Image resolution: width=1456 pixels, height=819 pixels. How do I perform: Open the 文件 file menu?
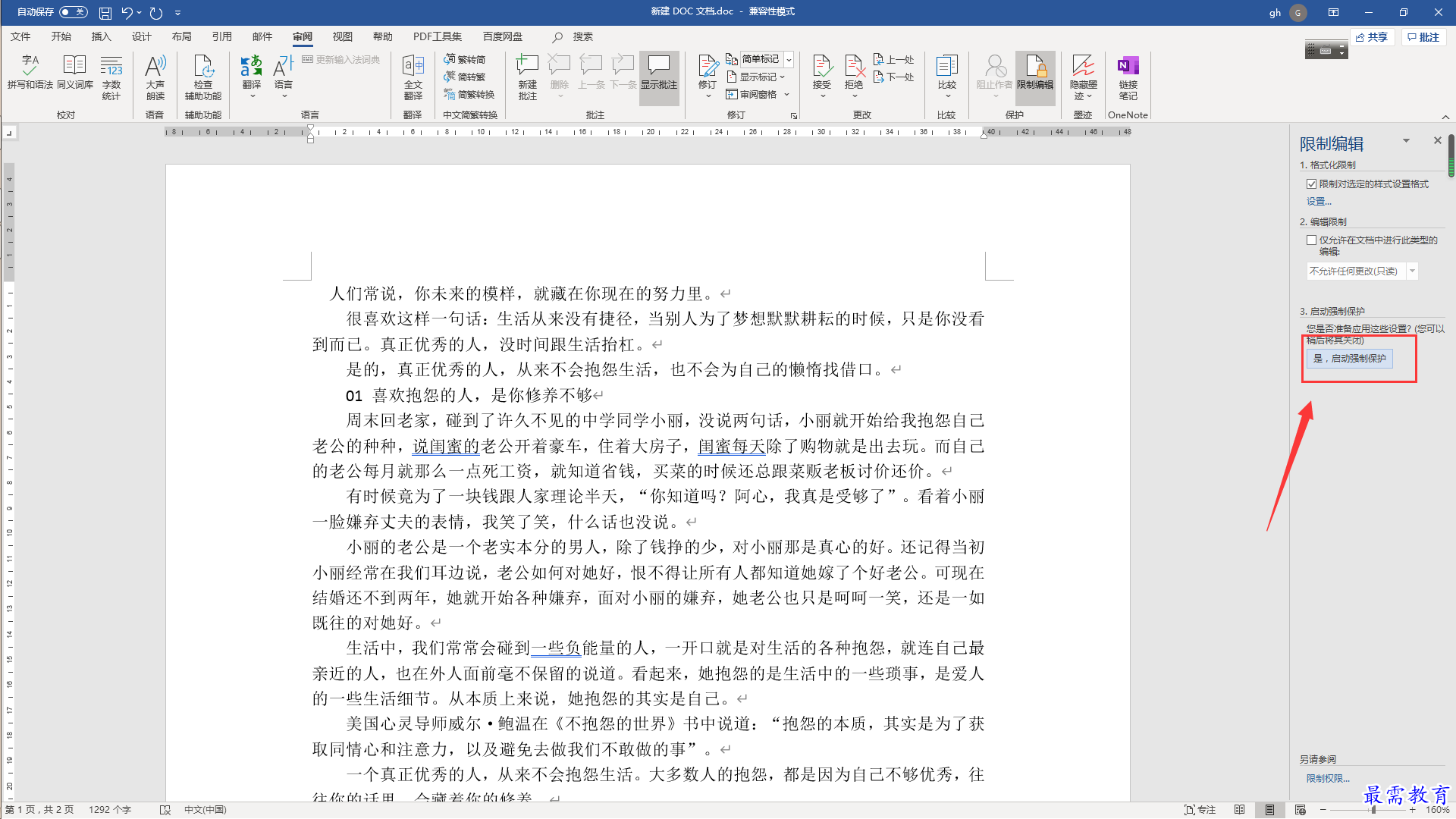tap(20, 36)
